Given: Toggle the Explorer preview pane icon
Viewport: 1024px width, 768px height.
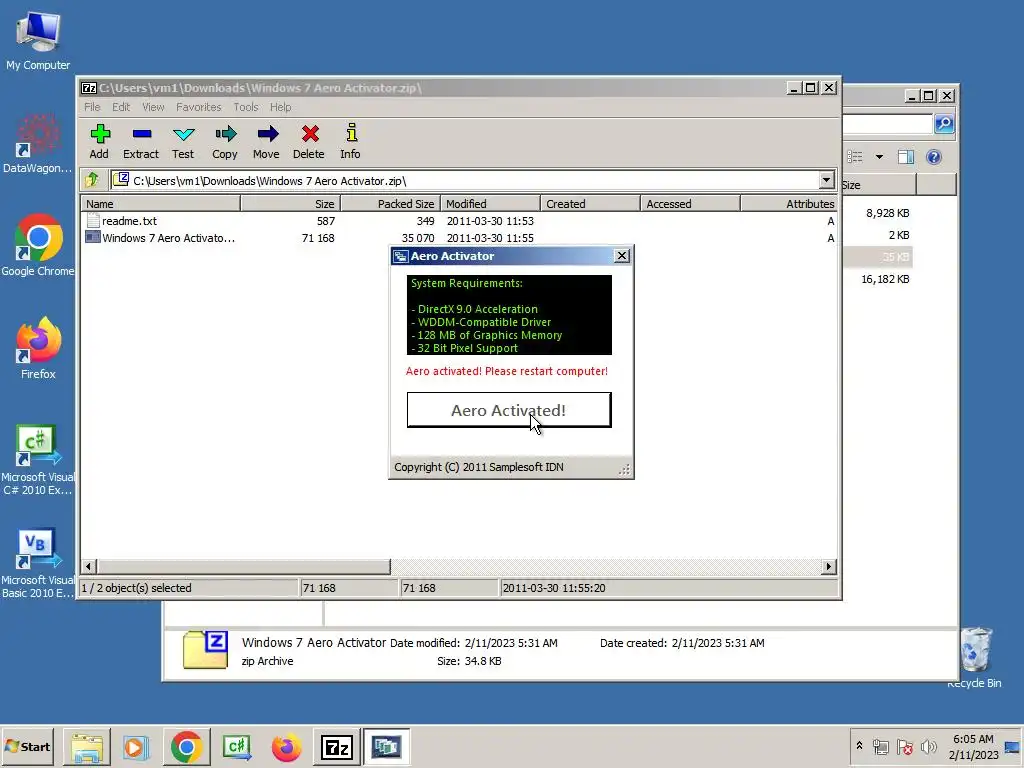Looking at the screenshot, I should tap(906, 157).
